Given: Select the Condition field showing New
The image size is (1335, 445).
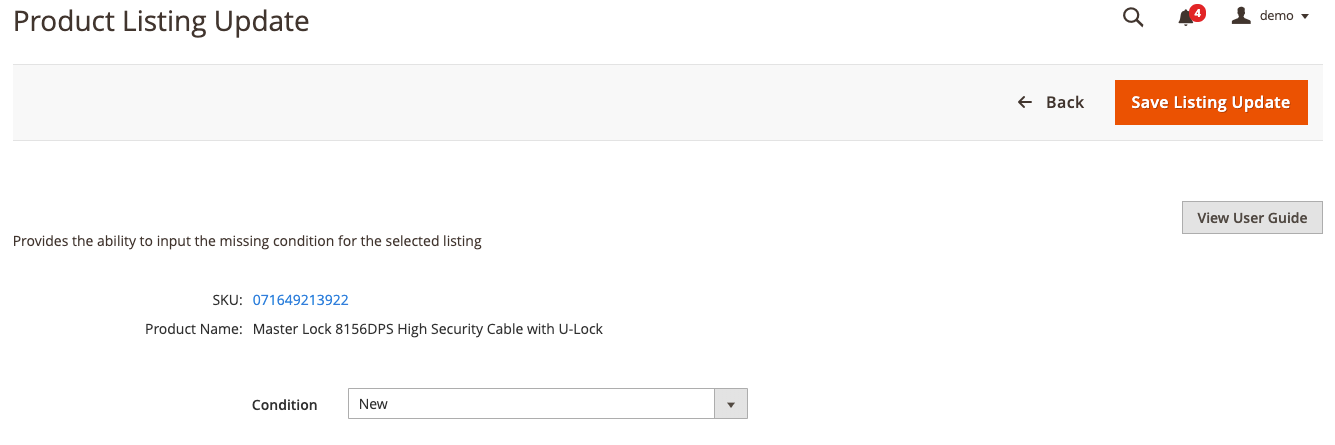Looking at the screenshot, I should [547, 404].
